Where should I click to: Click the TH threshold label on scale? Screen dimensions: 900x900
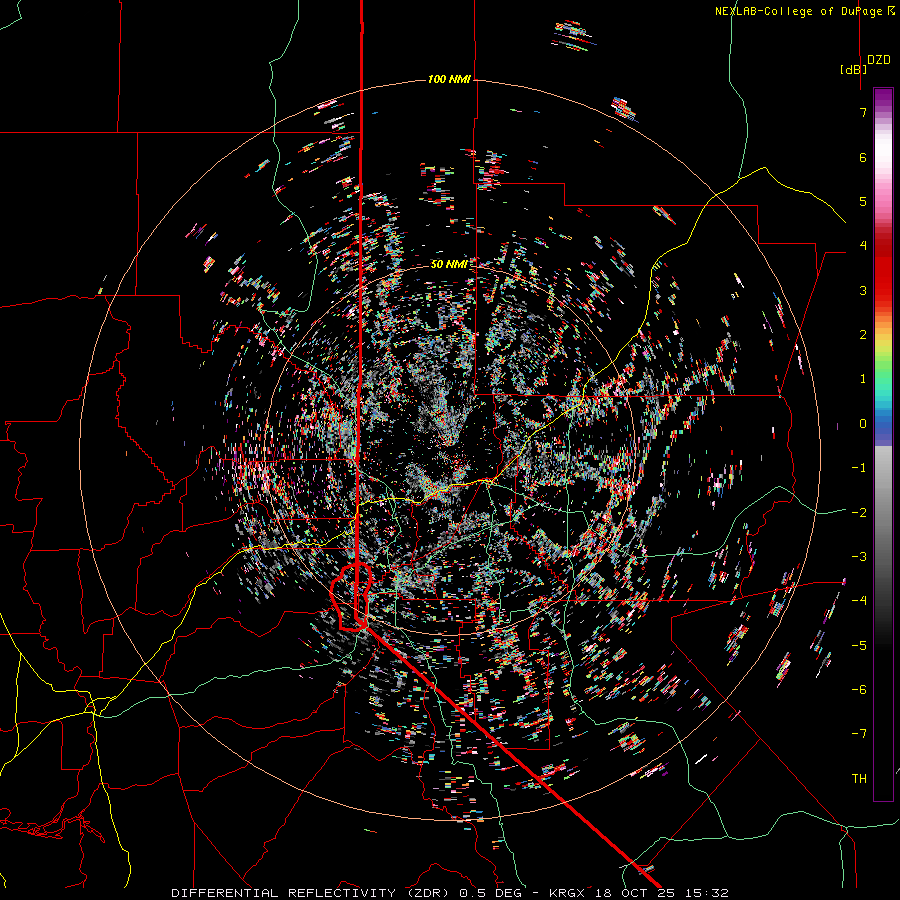[859, 779]
